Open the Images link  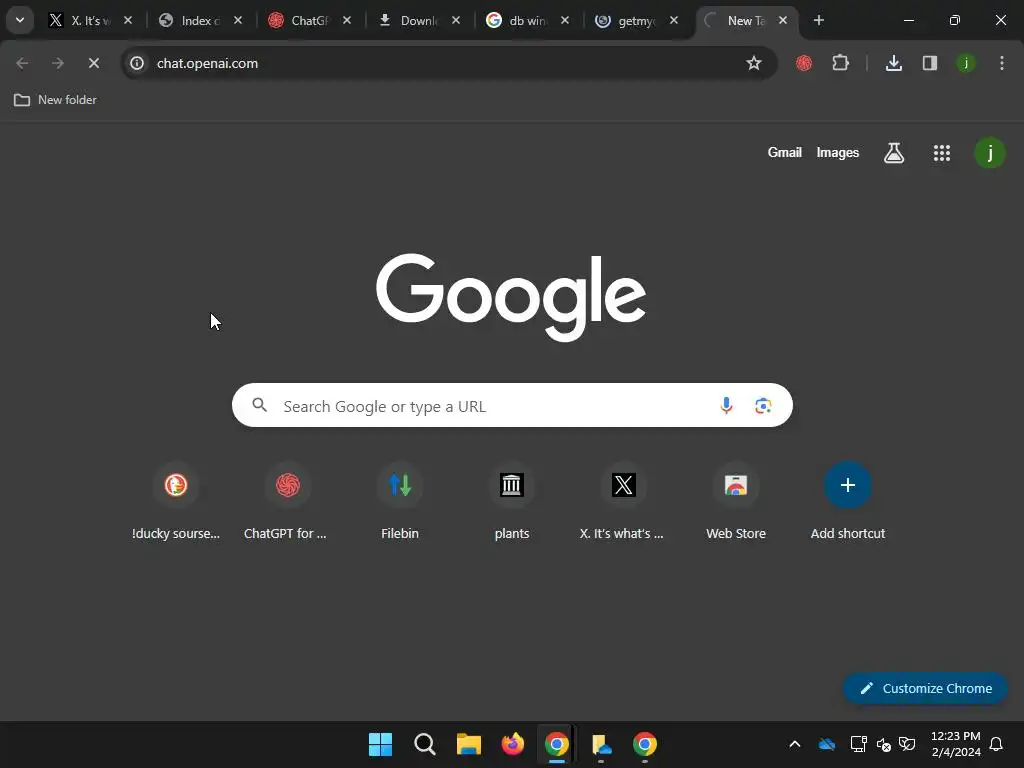[x=837, y=153]
